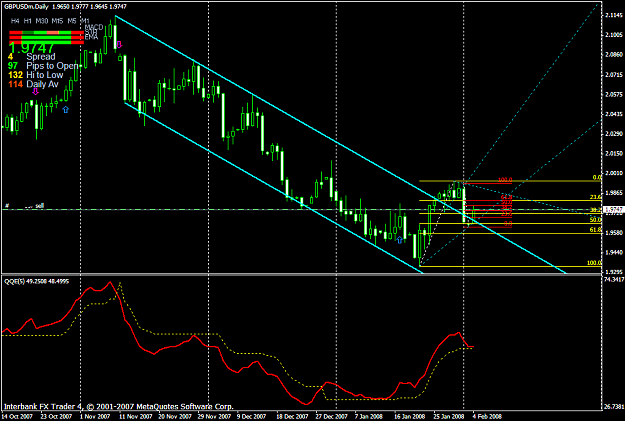
Task: Click the 1 Nov 2007 date label
Action: click(x=94, y=416)
